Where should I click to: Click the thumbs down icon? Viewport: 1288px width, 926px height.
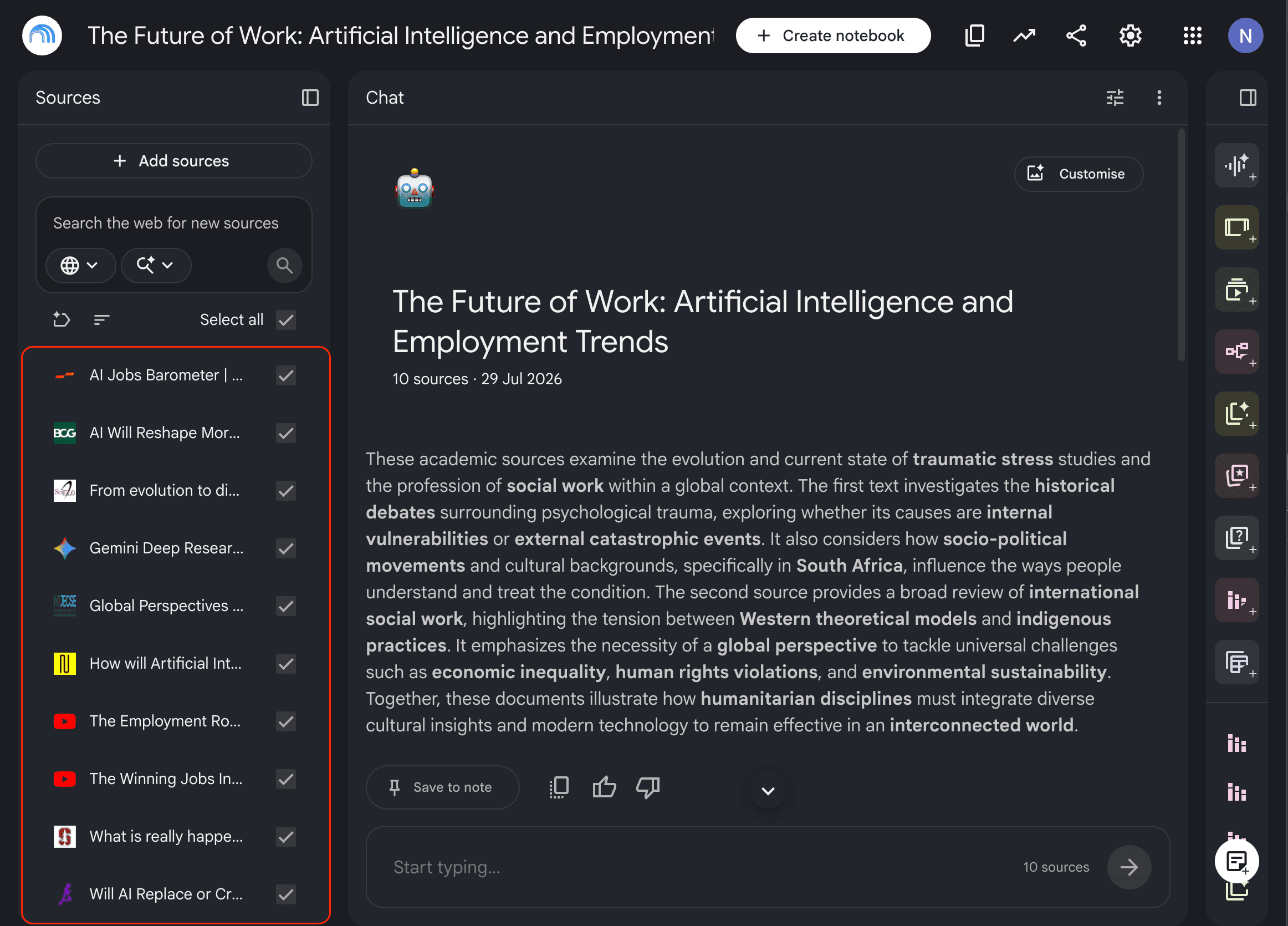tap(648, 787)
